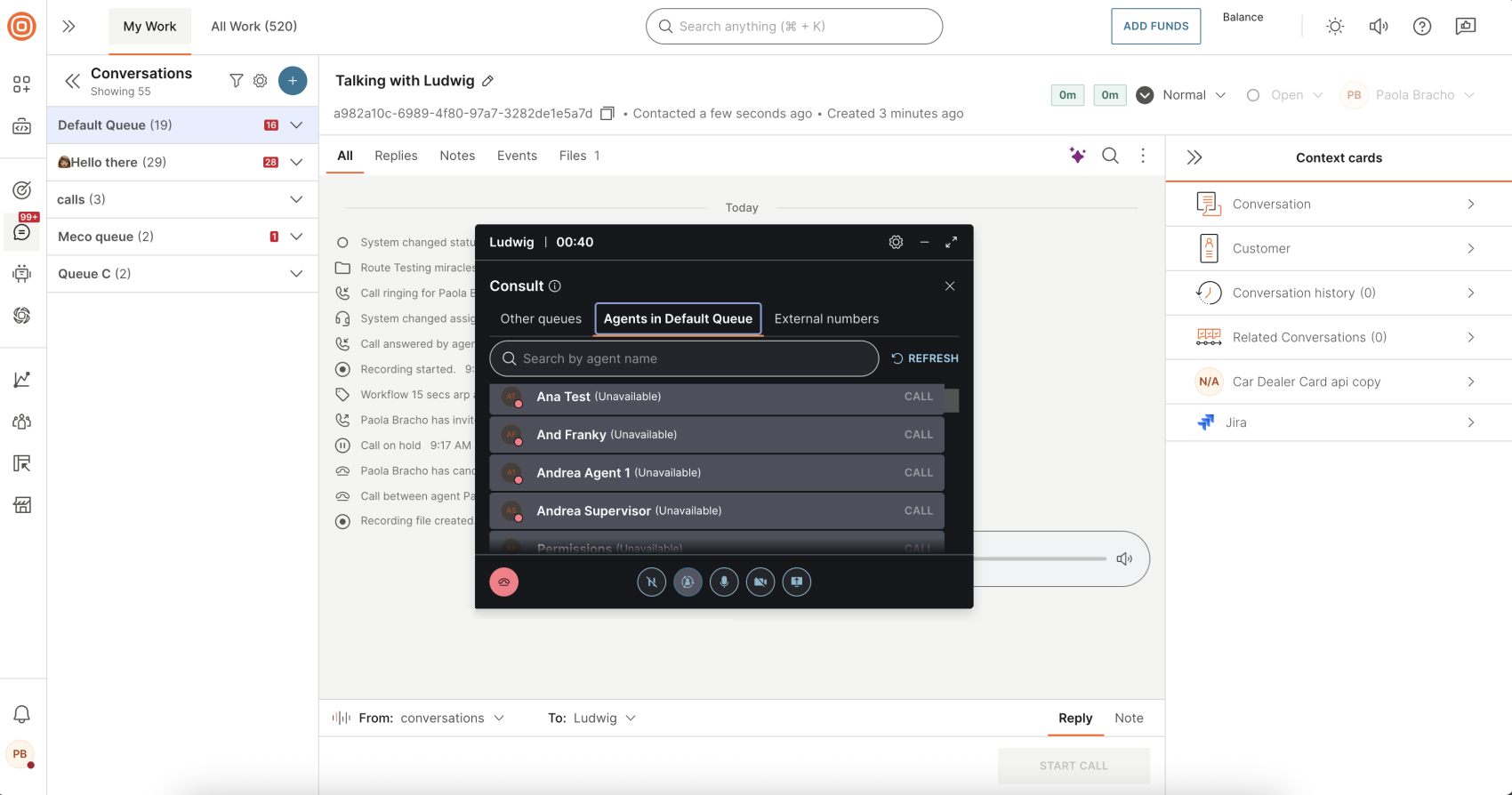Click the ADD FUNDS button
This screenshot has width=1512, height=795.
(1155, 27)
